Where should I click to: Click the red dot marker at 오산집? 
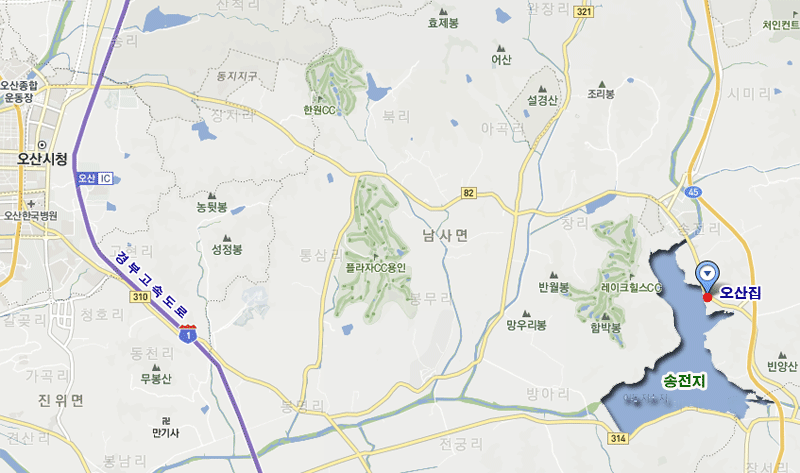[707, 297]
